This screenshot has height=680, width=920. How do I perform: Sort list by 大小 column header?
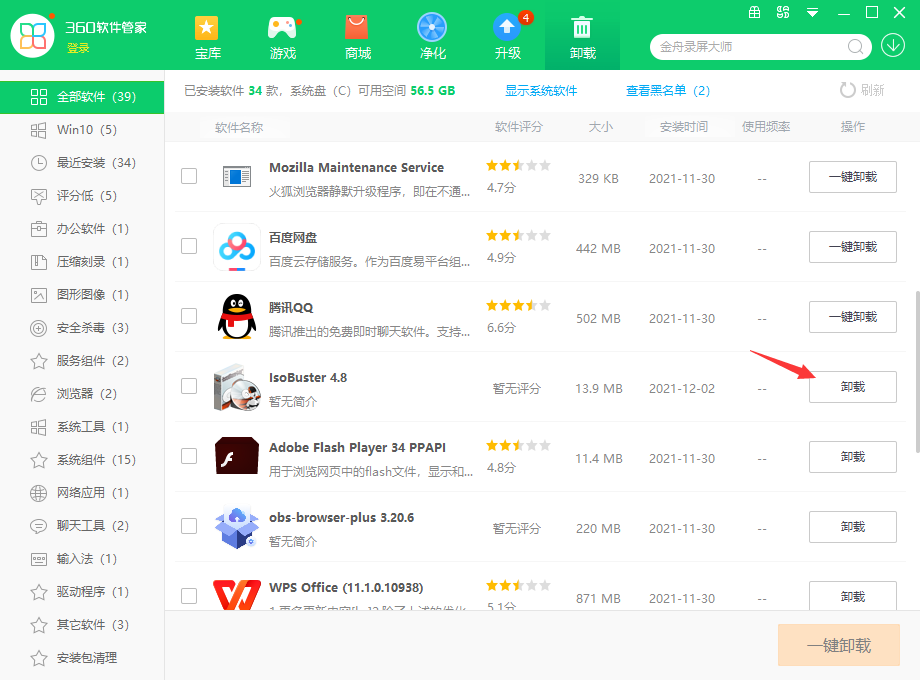coord(600,127)
